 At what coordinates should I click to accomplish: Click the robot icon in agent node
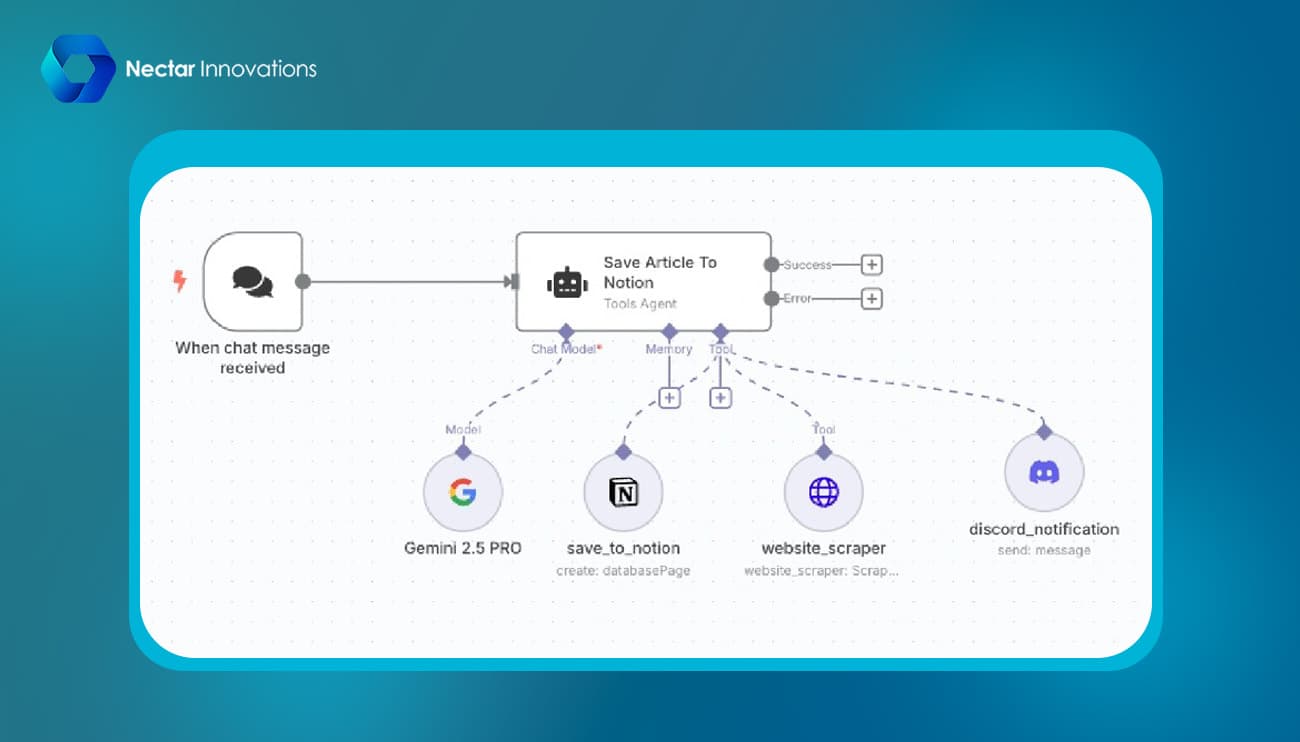[567, 283]
